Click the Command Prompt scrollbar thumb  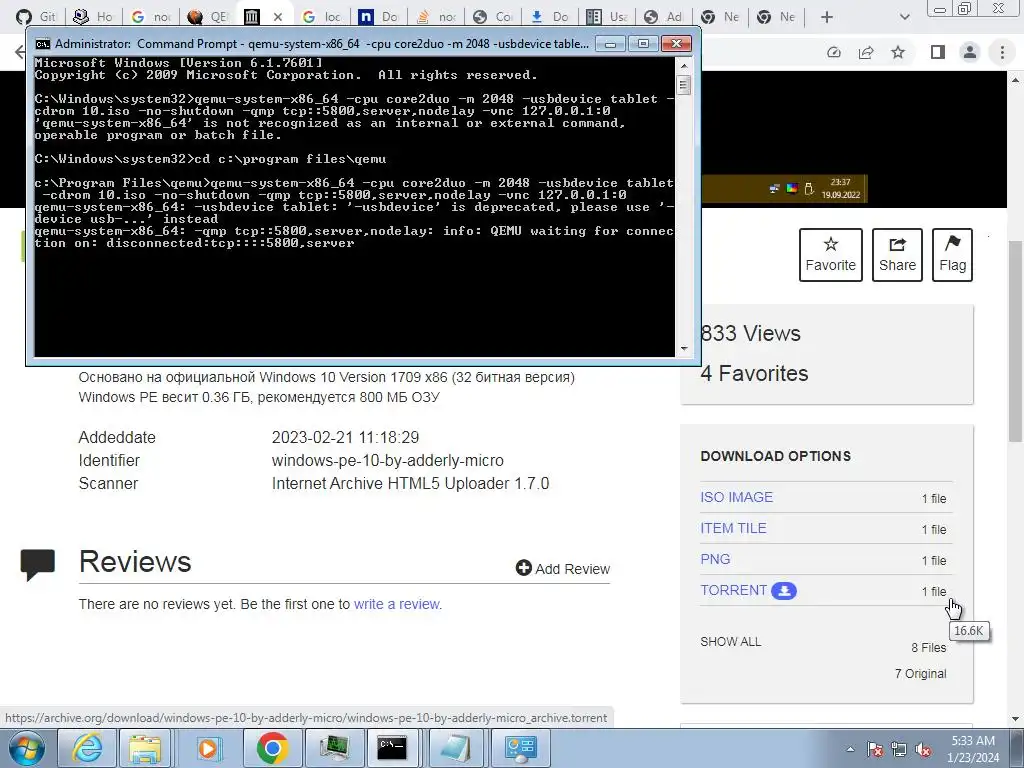[684, 86]
